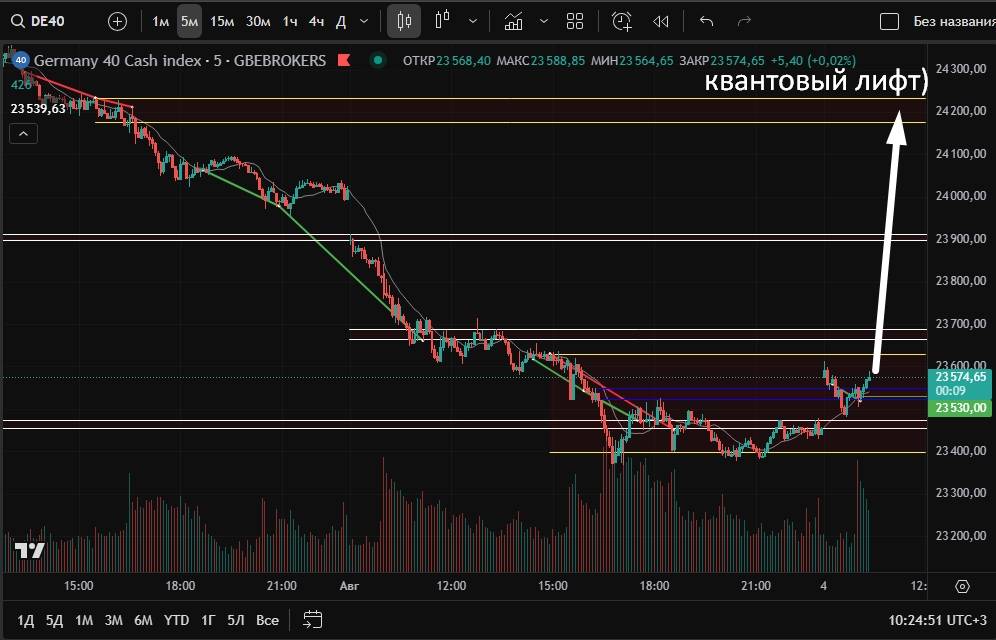The height and width of the screenshot is (640, 996).
Task: Select the 1ч timeframe
Action: [289, 21]
